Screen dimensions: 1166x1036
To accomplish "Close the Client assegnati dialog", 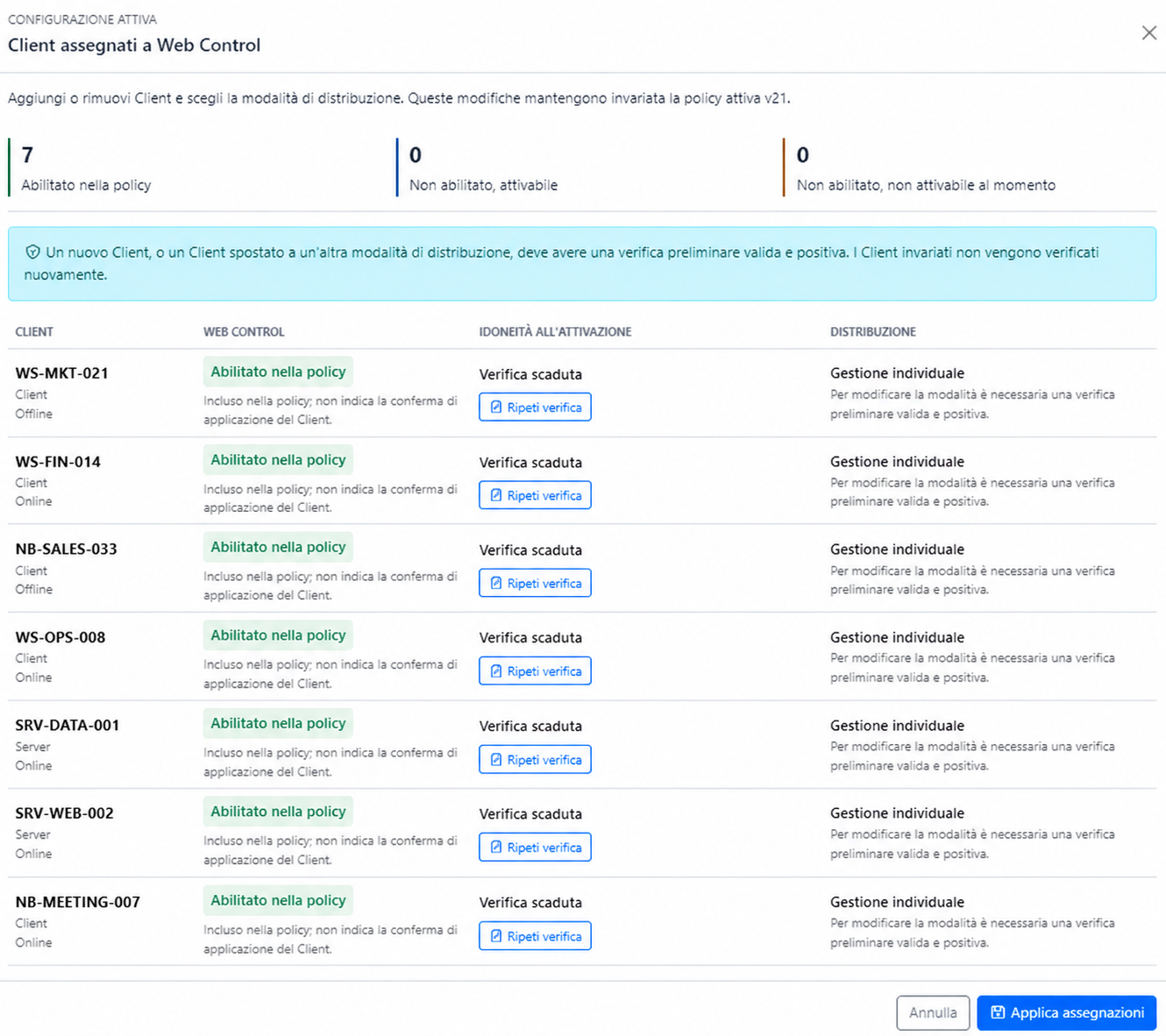I will coord(1148,33).
